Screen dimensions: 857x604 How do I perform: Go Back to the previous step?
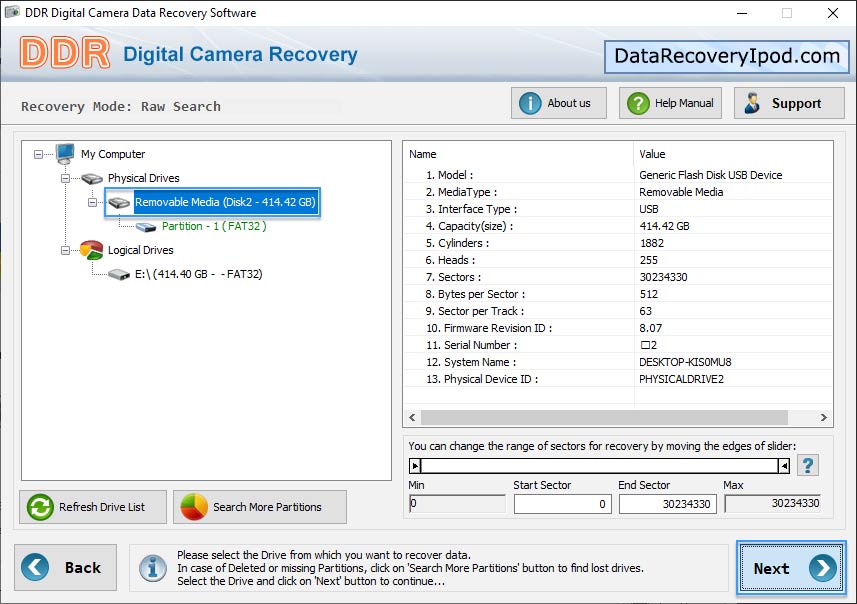tap(66, 567)
